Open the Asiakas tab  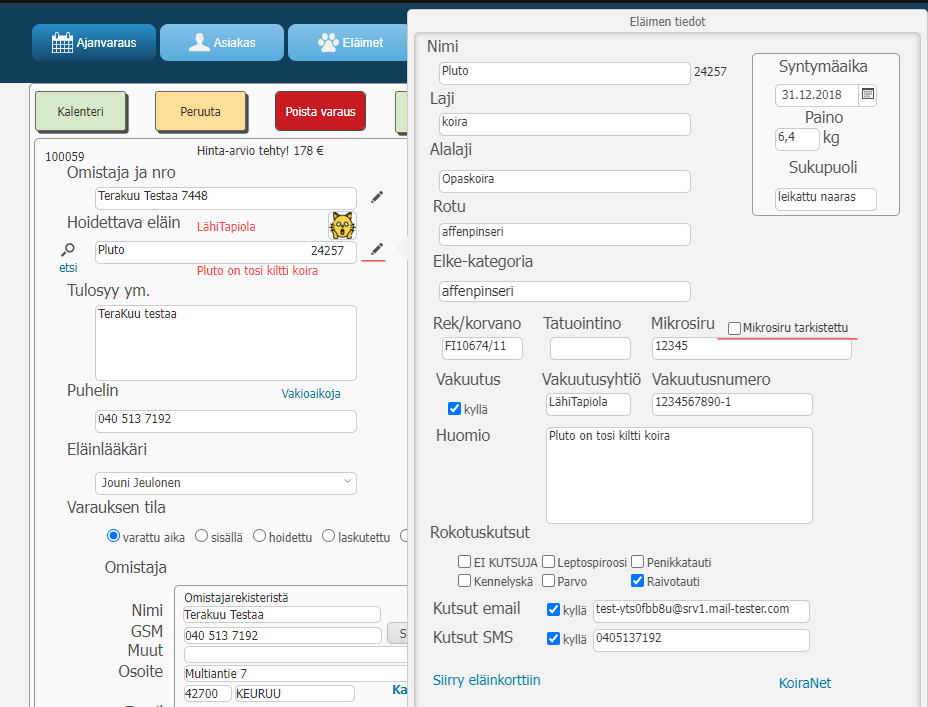click(222, 43)
